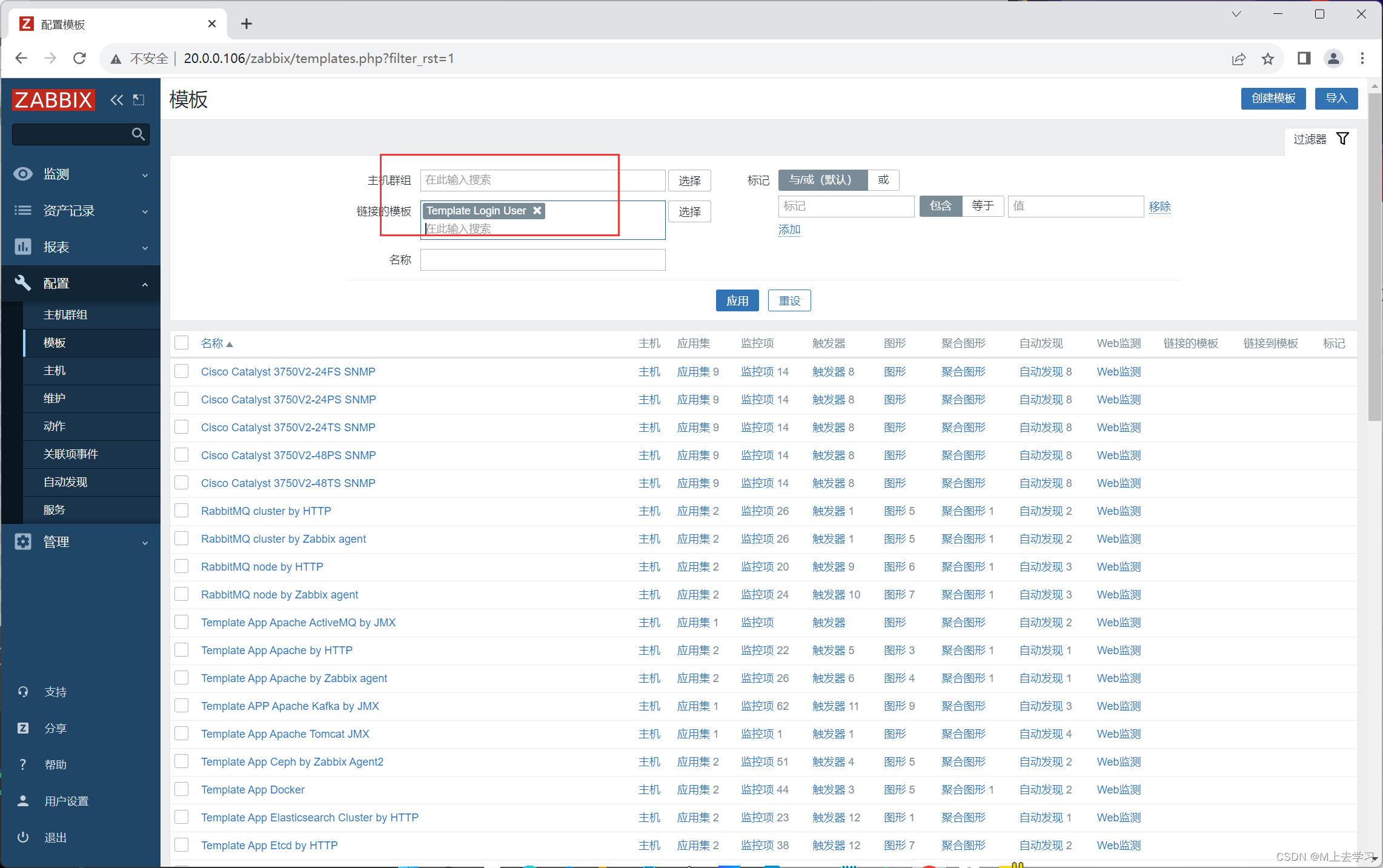Screen dimensions: 1383x868
Task: Toggle the select-all checkbox in table header
Action: (182, 343)
